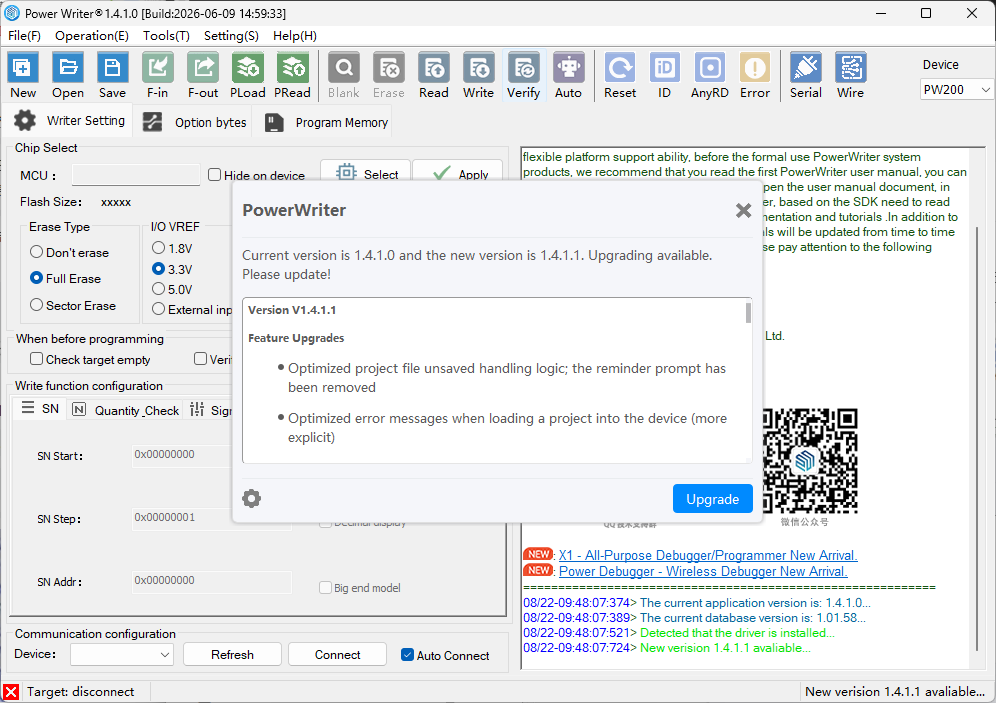Click the blue Upgrade button

[x=713, y=499]
